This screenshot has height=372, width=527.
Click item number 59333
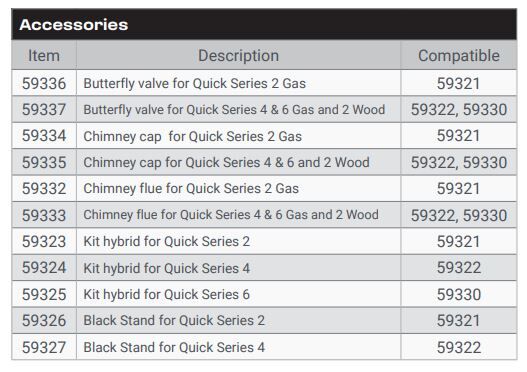pyautogui.click(x=44, y=215)
